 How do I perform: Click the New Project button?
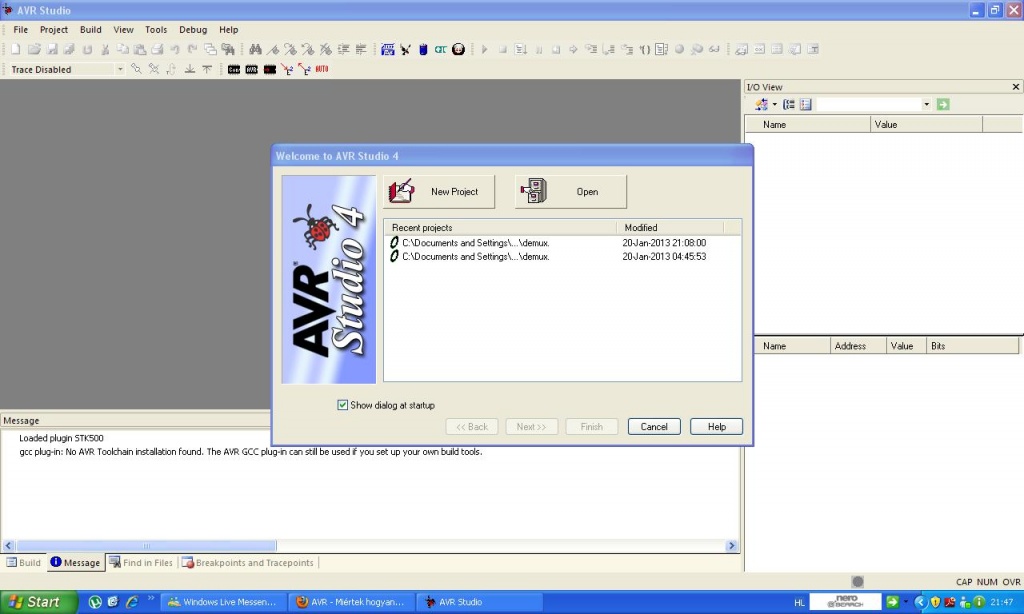point(439,191)
